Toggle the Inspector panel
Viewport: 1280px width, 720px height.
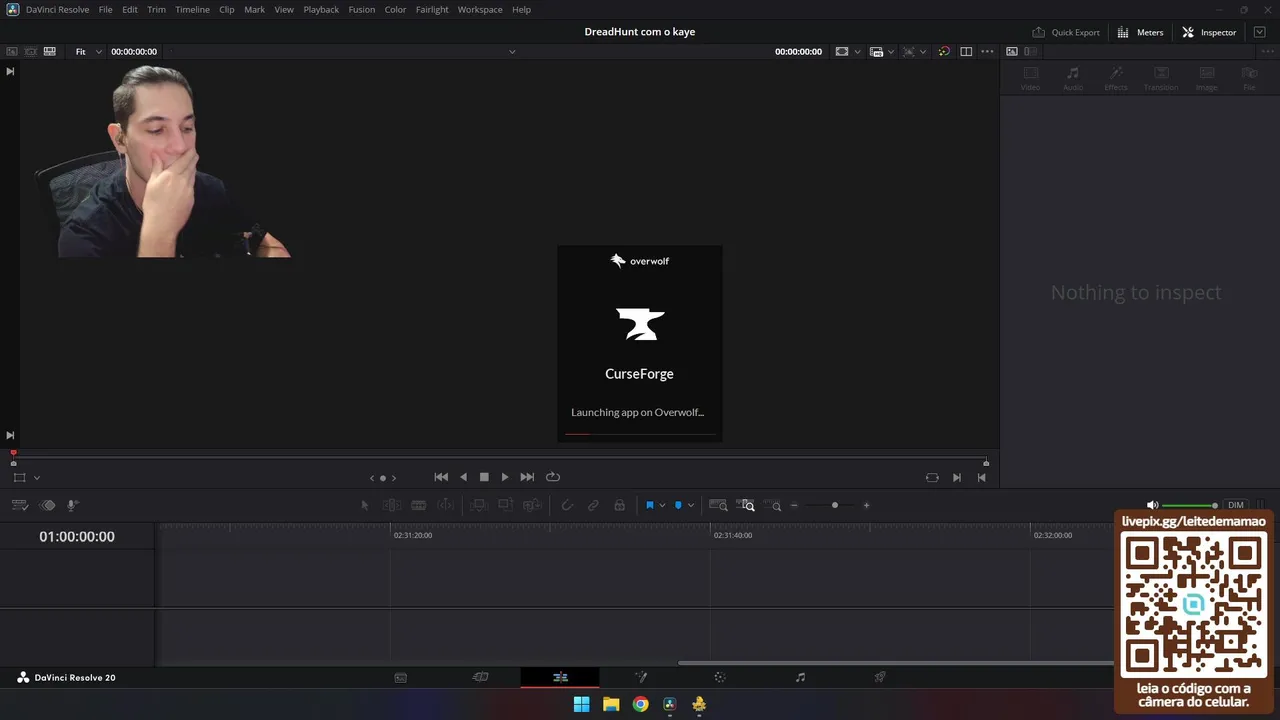click(x=1209, y=32)
